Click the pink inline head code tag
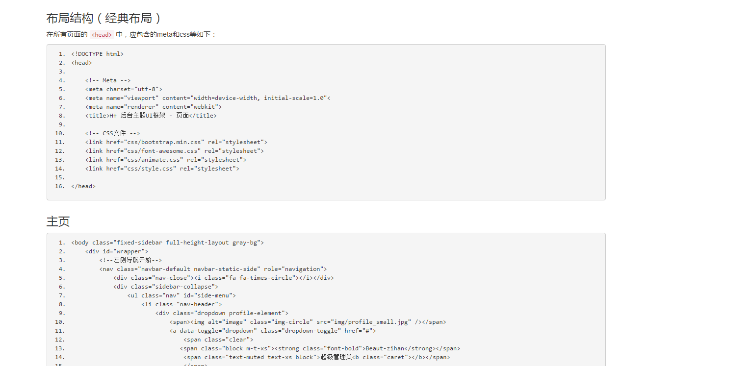Image resolution: width=750 pixels, height=366 pixels. [101, 34]
